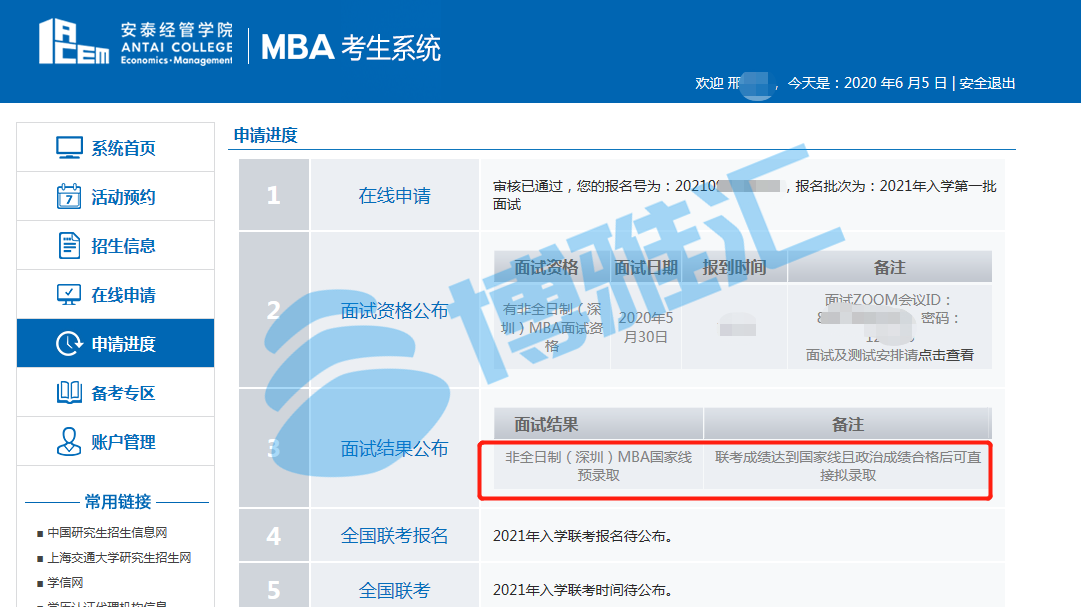Click the 申请进度 page heading
Viewport: 1081px width, 607px height.
pyautogui.click(x=265, y=135)
